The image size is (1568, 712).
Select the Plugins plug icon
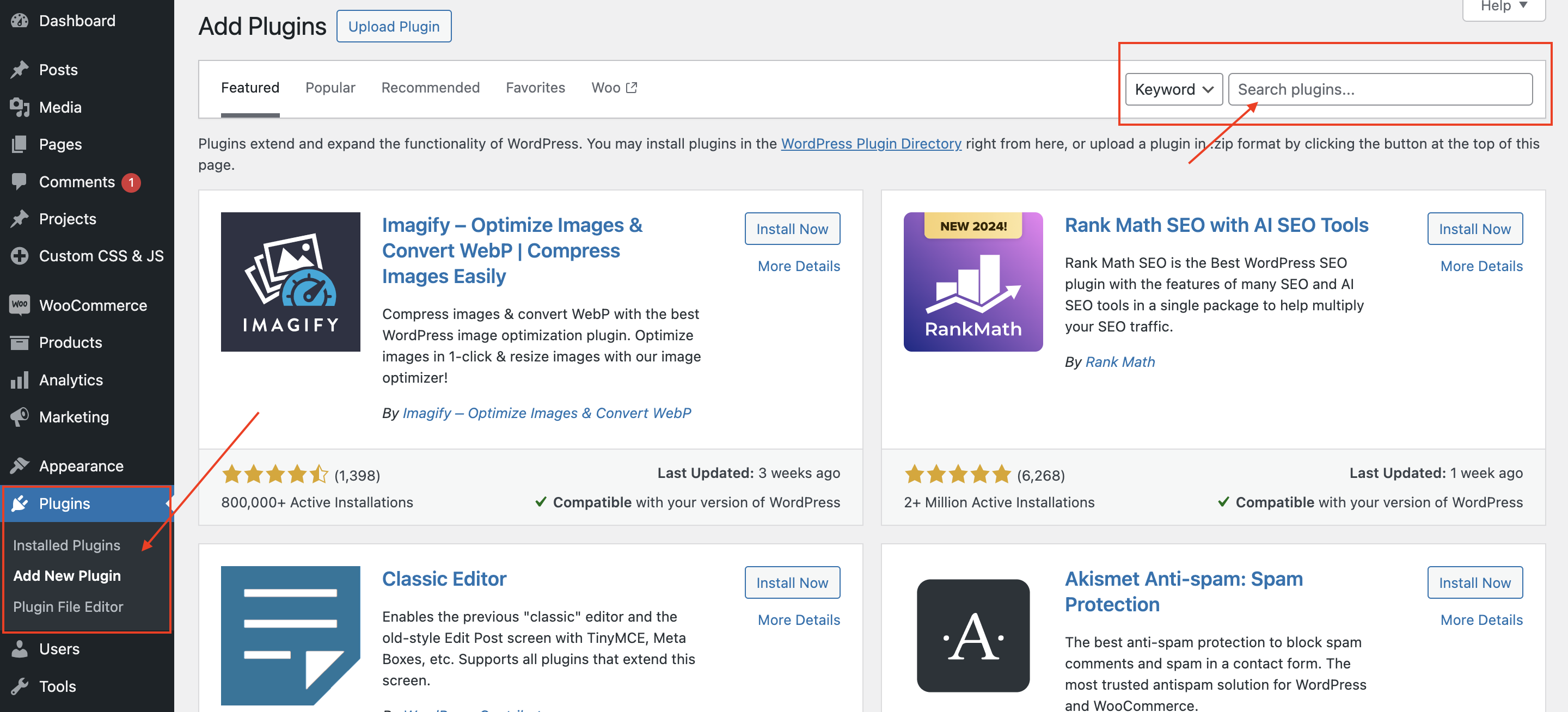20,504
